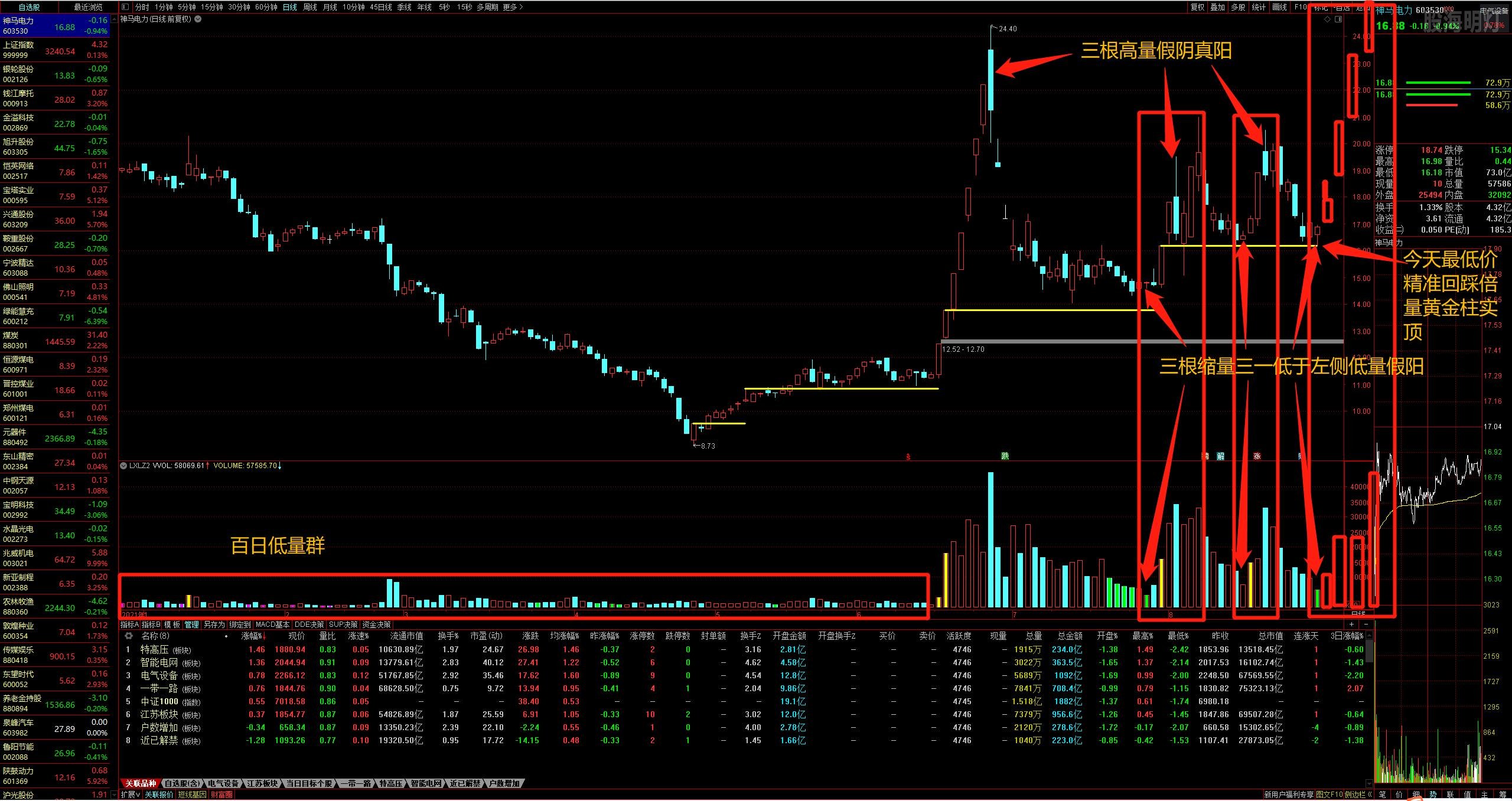Select the MACD基本 indicator template
This screenshot has height=801, width=1512.
tap(272, 625)
